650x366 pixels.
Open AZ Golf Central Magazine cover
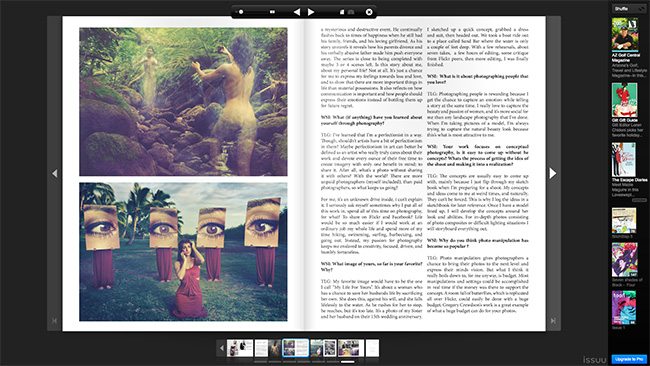point(625,34)
